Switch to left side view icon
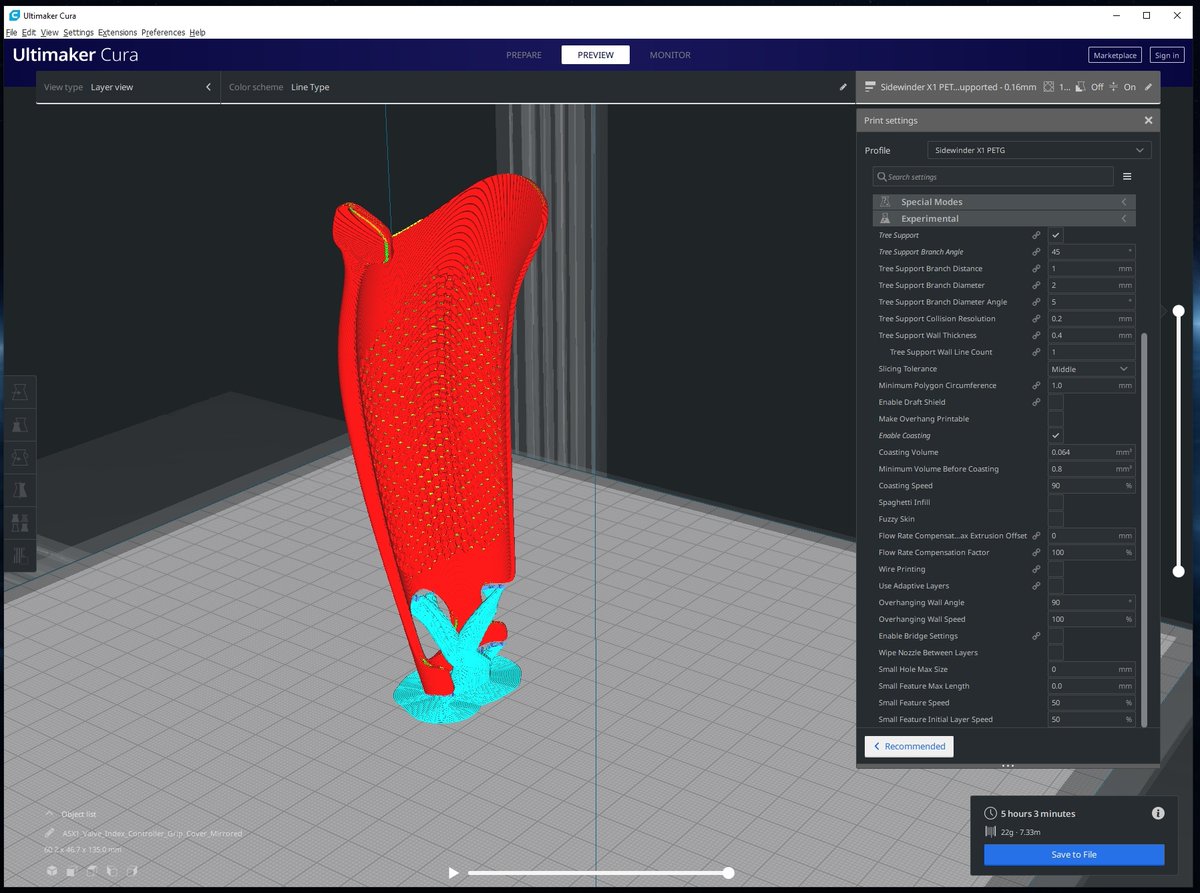Viewport: 1200px width, 893px height. tap(113, 871)
